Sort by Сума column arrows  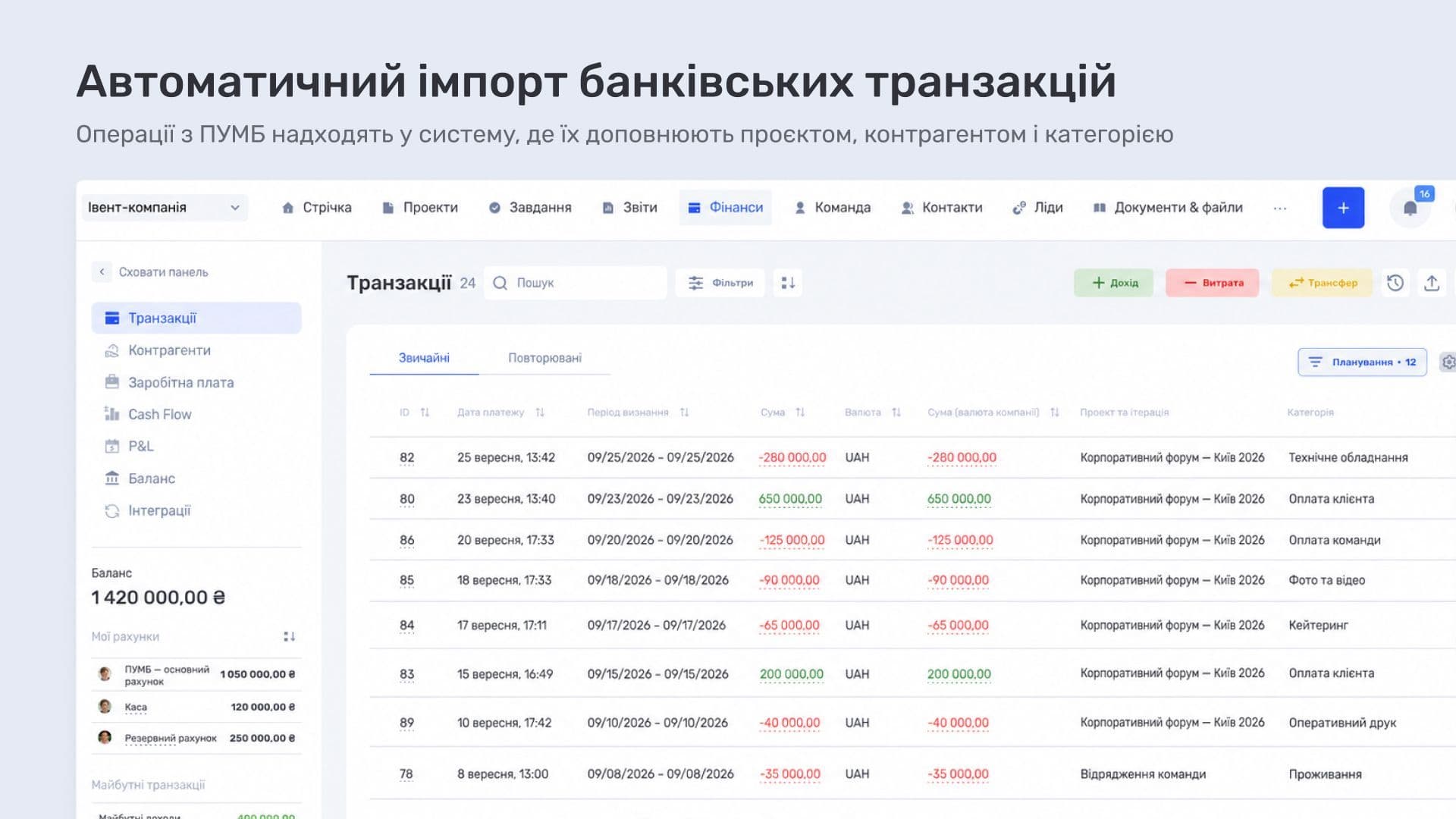(x=800, y=413)
